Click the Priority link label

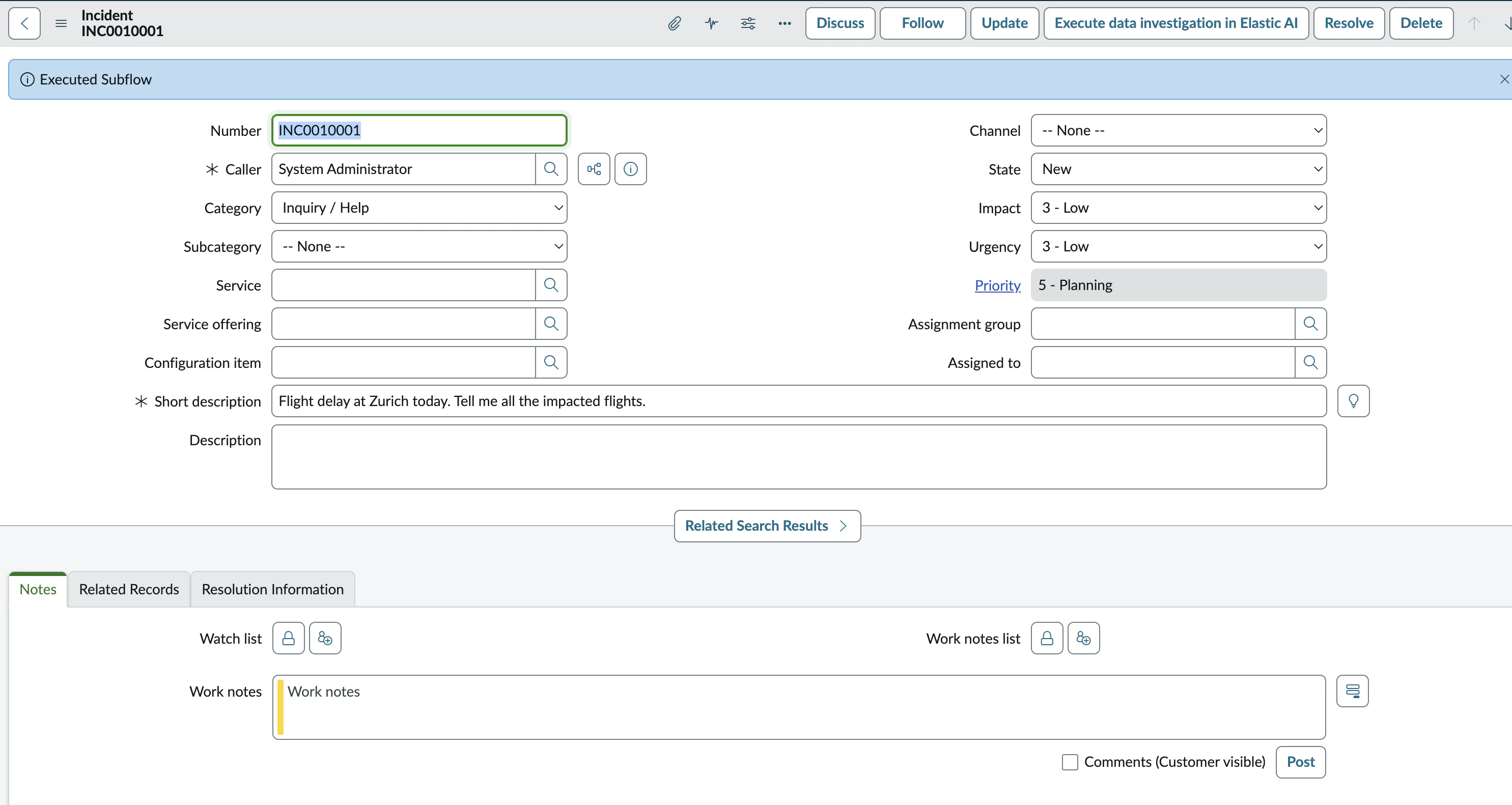click(997, 285)
